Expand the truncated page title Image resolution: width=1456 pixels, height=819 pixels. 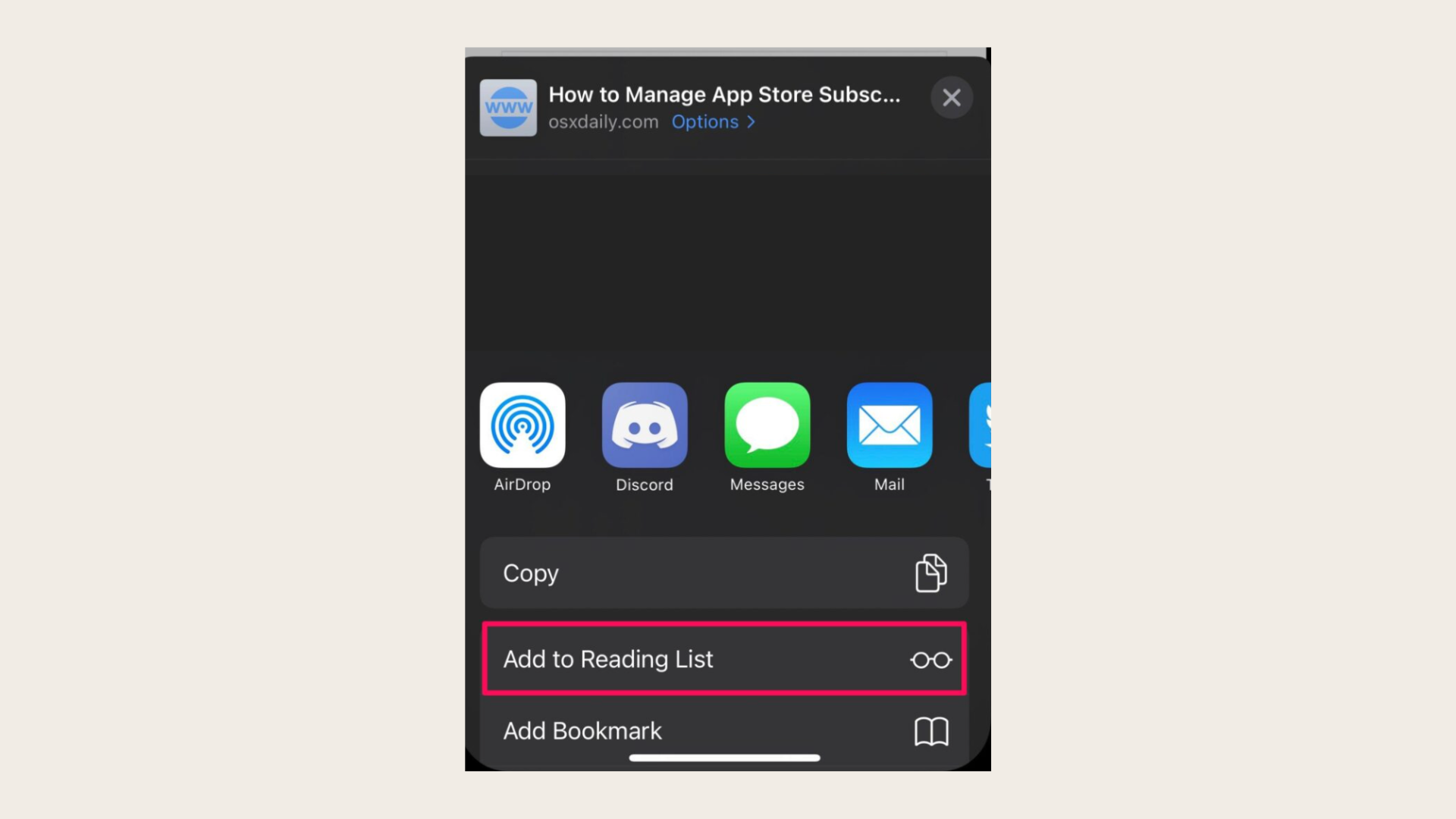click(x=725, y=94)
